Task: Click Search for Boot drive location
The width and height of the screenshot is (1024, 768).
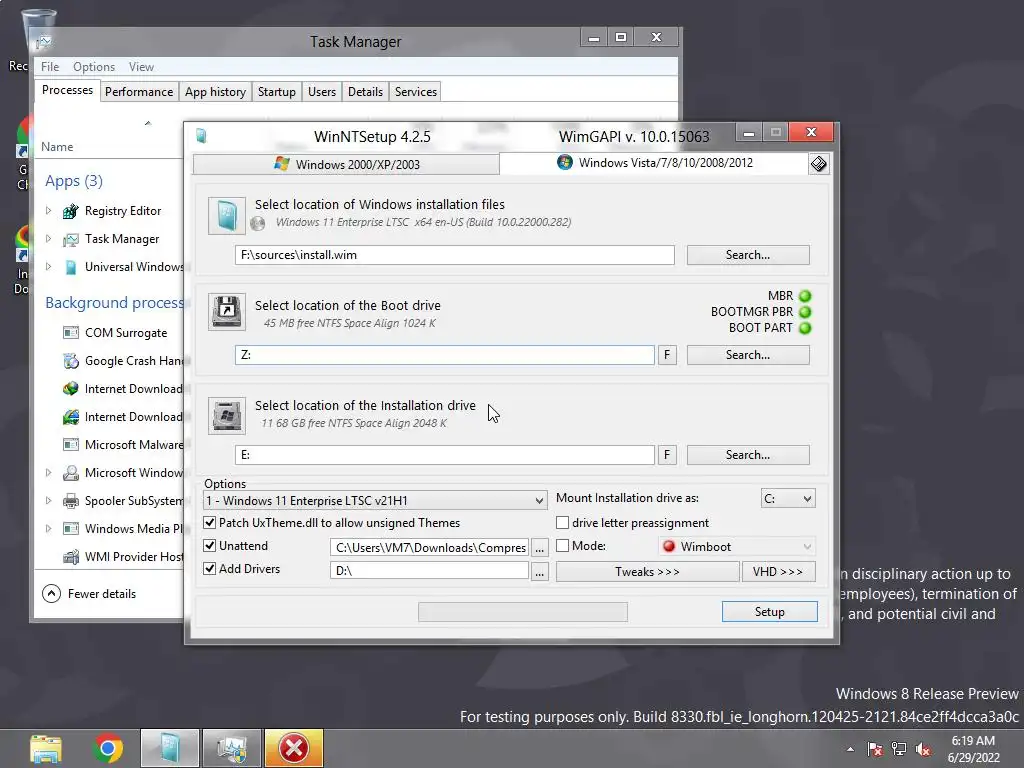Action: [748, 355]
